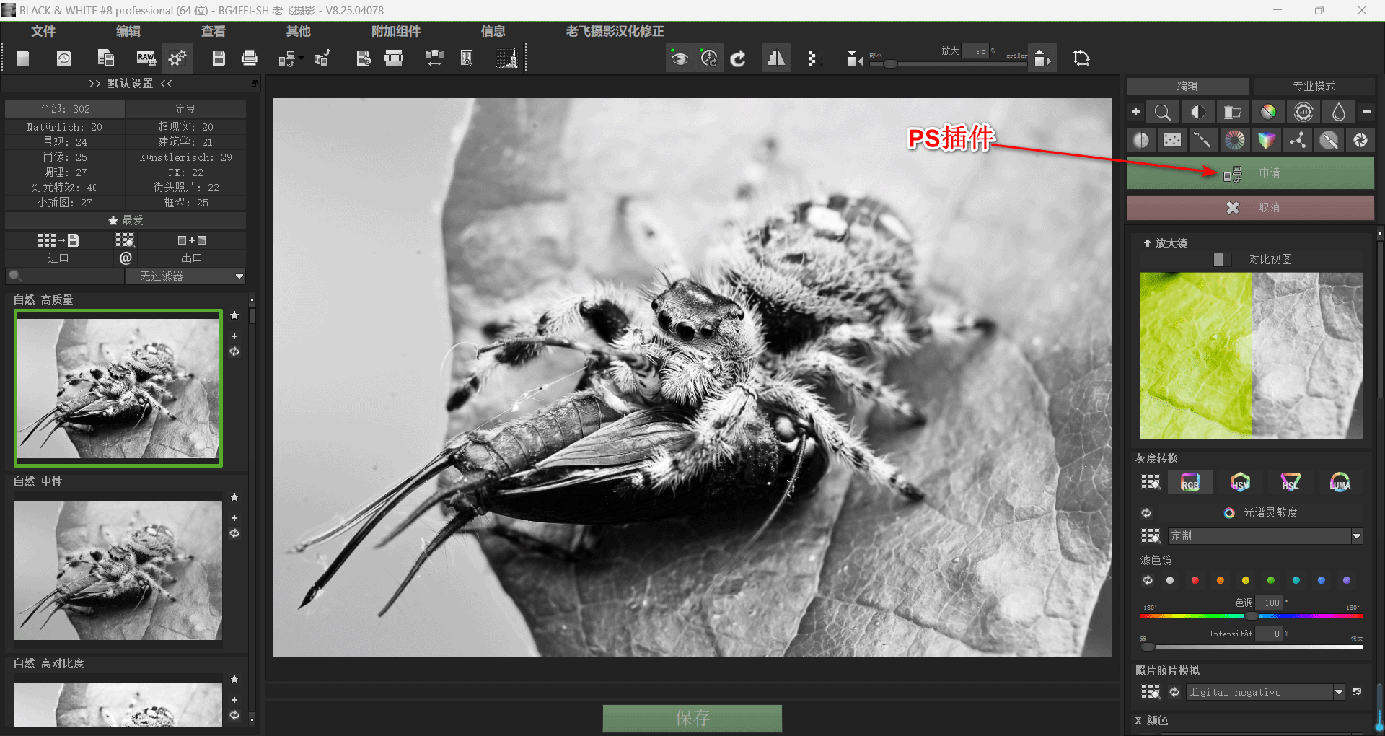Click the magnifier icon in edit panel

point(1163,112)
